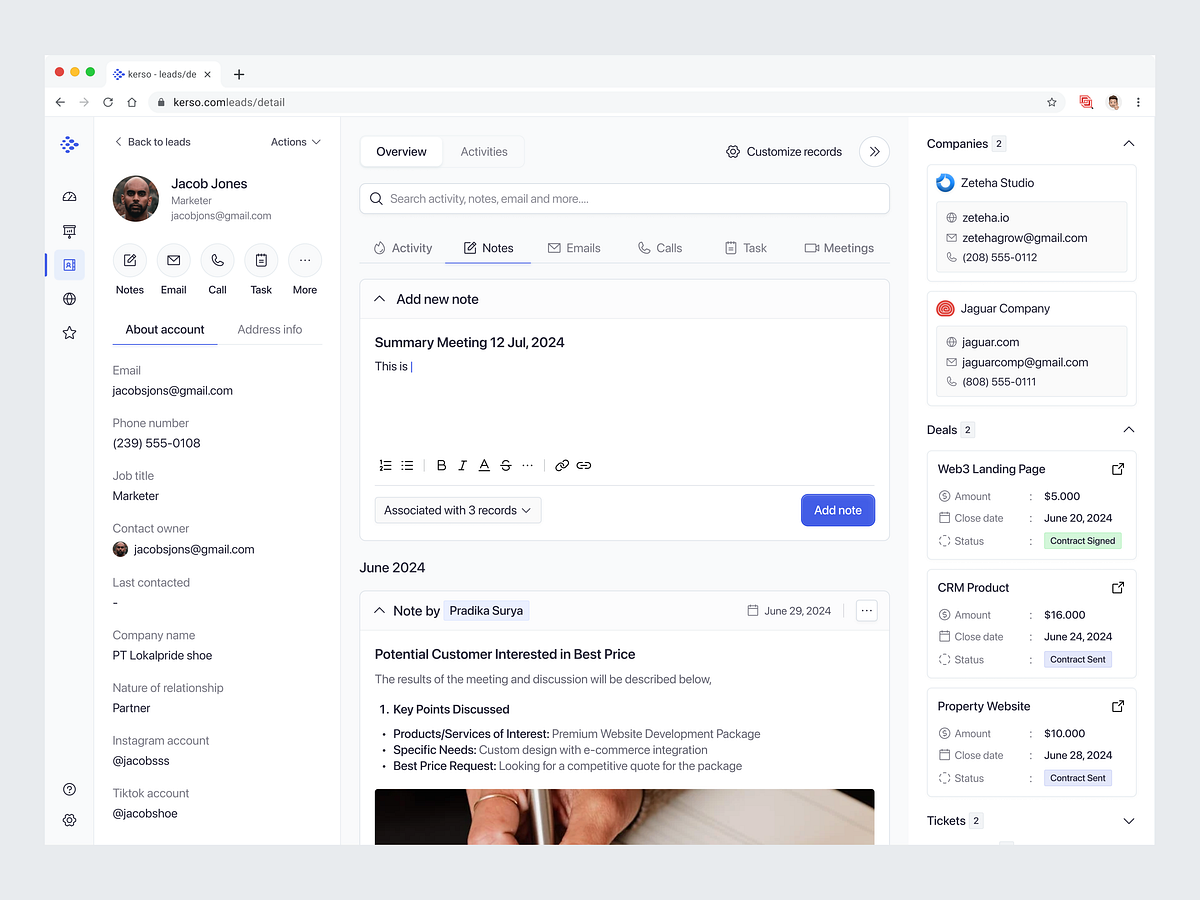Open the dashboard icon in the left sidebar

click(x=69, y=197)
